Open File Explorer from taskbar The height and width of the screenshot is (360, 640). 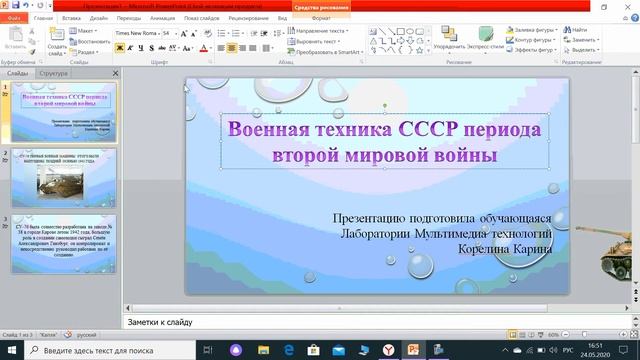(263, 350)
